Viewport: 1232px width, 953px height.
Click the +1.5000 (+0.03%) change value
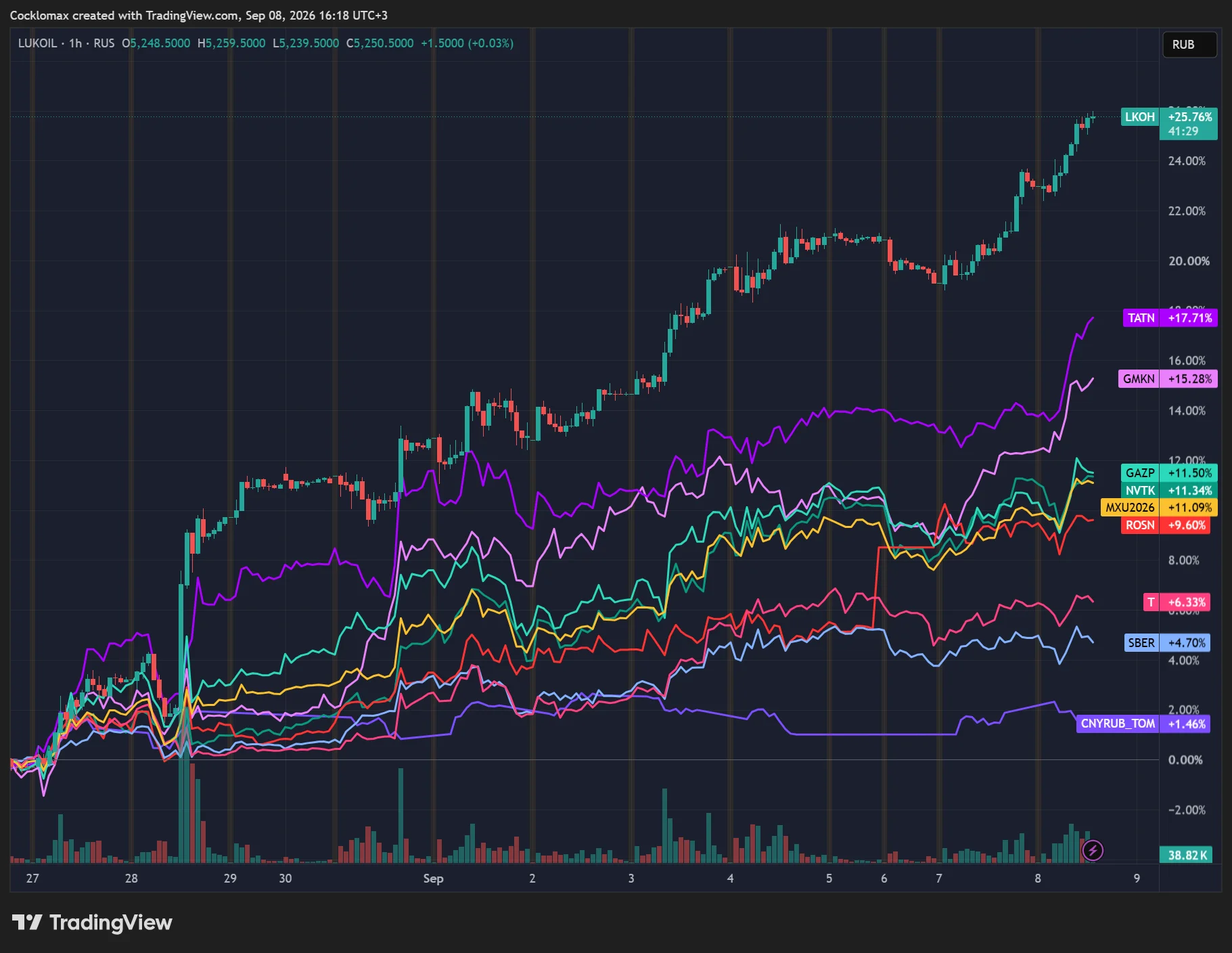pyautogui.click(x=467, y=43)
